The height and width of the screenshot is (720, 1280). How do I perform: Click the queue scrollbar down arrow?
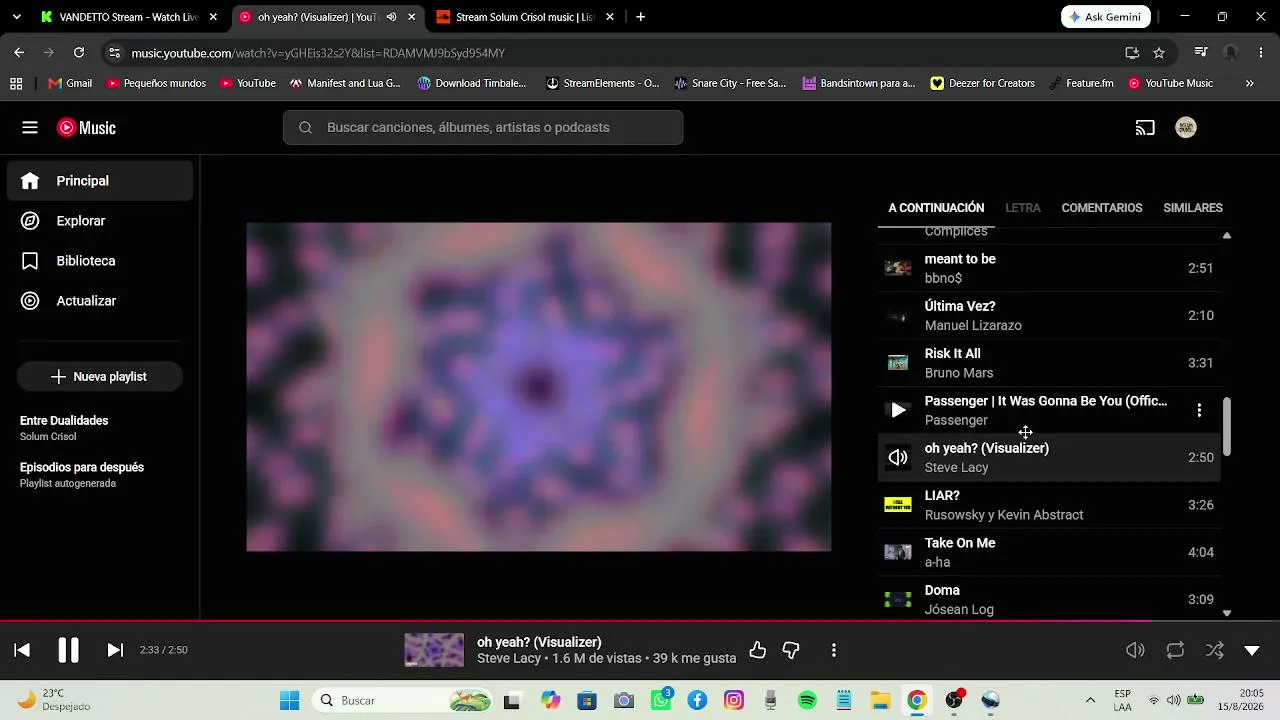pyautogui.click(x=1227, y=613)
